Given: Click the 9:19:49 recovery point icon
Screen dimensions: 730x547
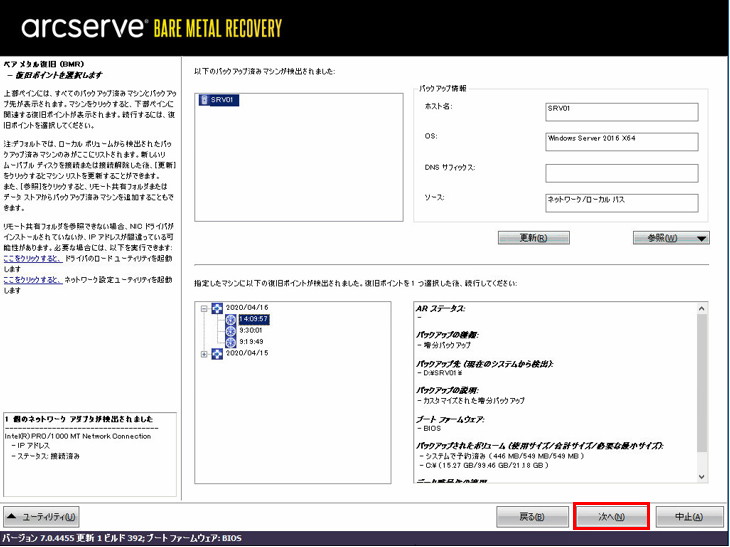Looking at the screenshot, I should point(231,342).
